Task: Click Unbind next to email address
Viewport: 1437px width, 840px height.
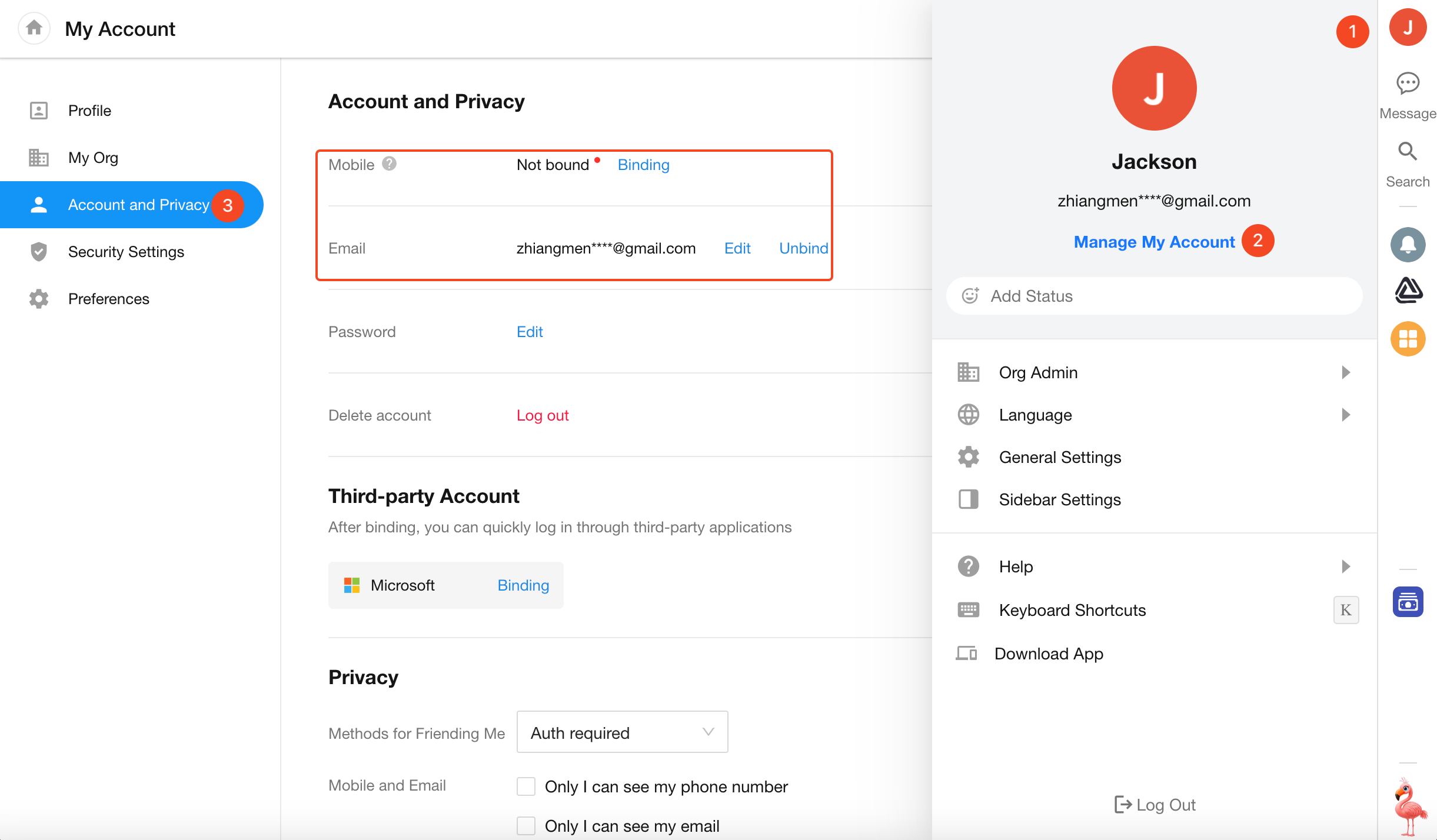Action: (x=803, y=248)
